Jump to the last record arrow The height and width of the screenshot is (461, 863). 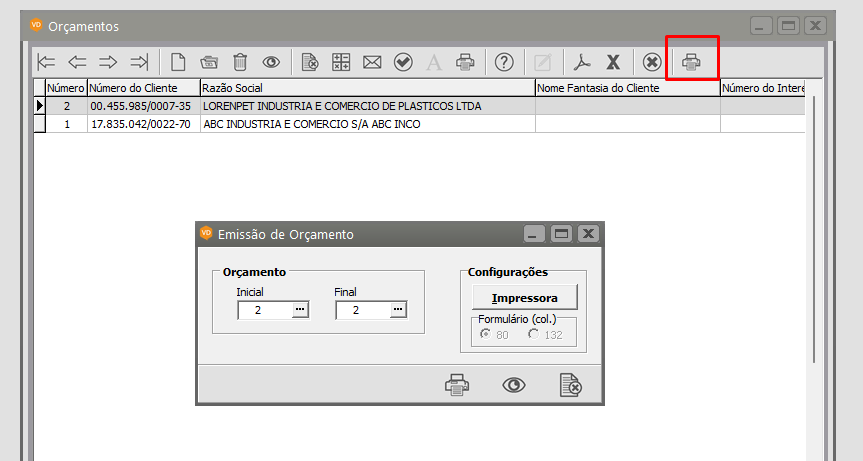coord(139,62)
